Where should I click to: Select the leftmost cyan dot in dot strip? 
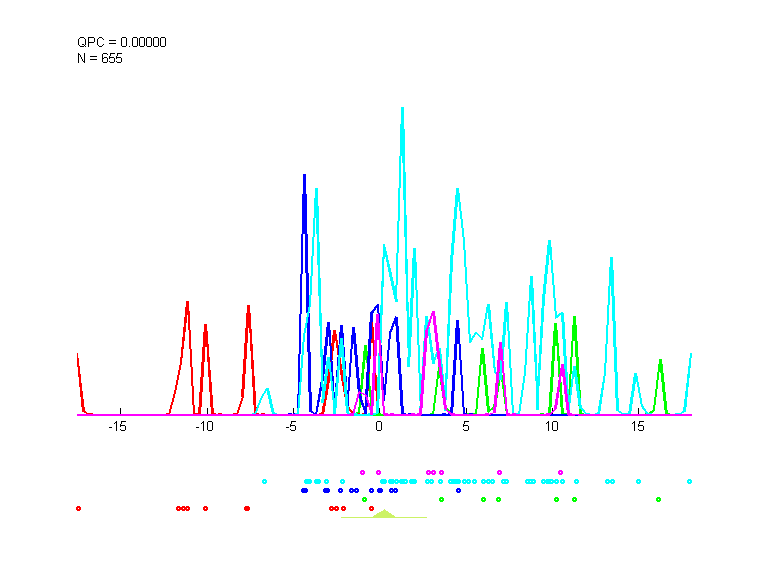click(x=264, y=482)
